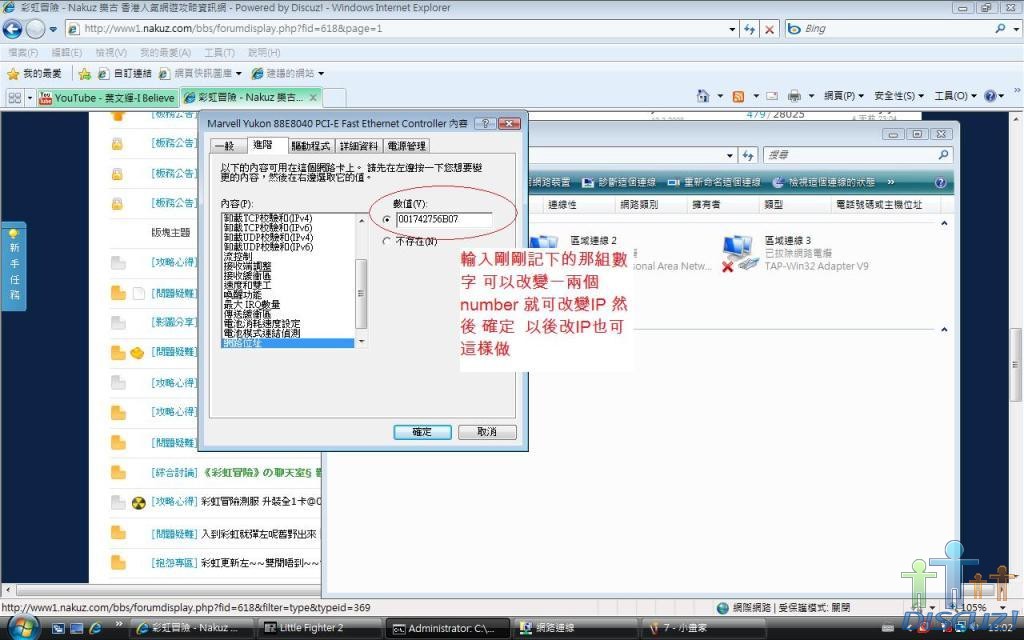The height and width of the screenshot is (640, 1024).
Task: Open the Quick Tabs grid icon
Action: pos(14,97)
